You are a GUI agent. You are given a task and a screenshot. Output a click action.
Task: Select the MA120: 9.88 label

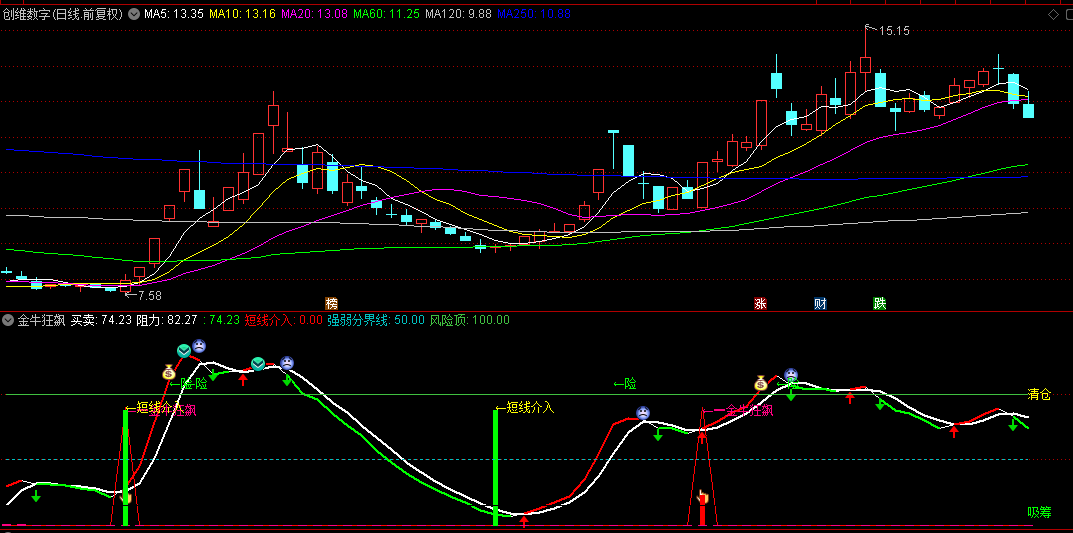pyautogui.click(x=458, y=14)
